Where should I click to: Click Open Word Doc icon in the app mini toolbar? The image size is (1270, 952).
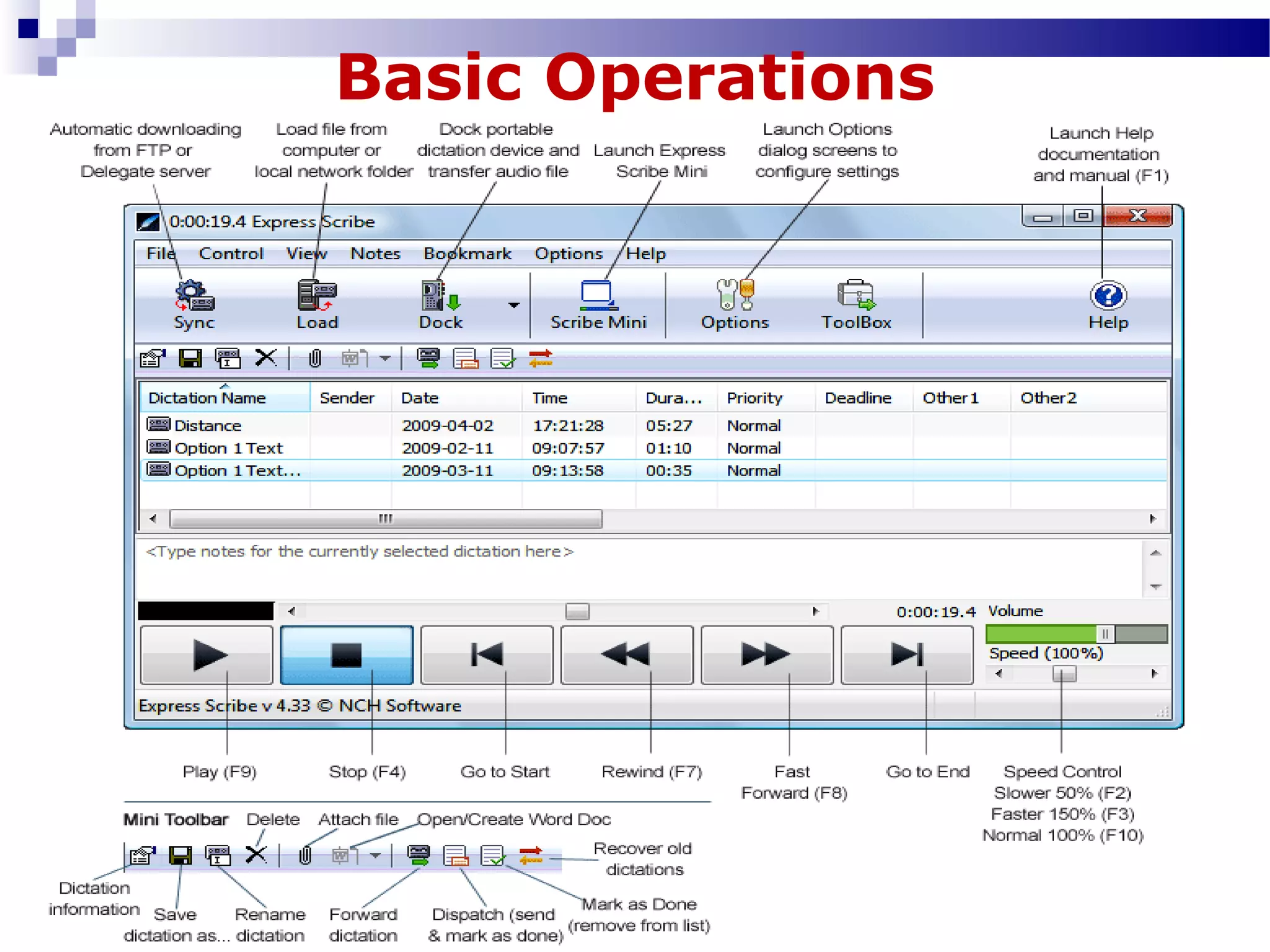pos(355,358)
